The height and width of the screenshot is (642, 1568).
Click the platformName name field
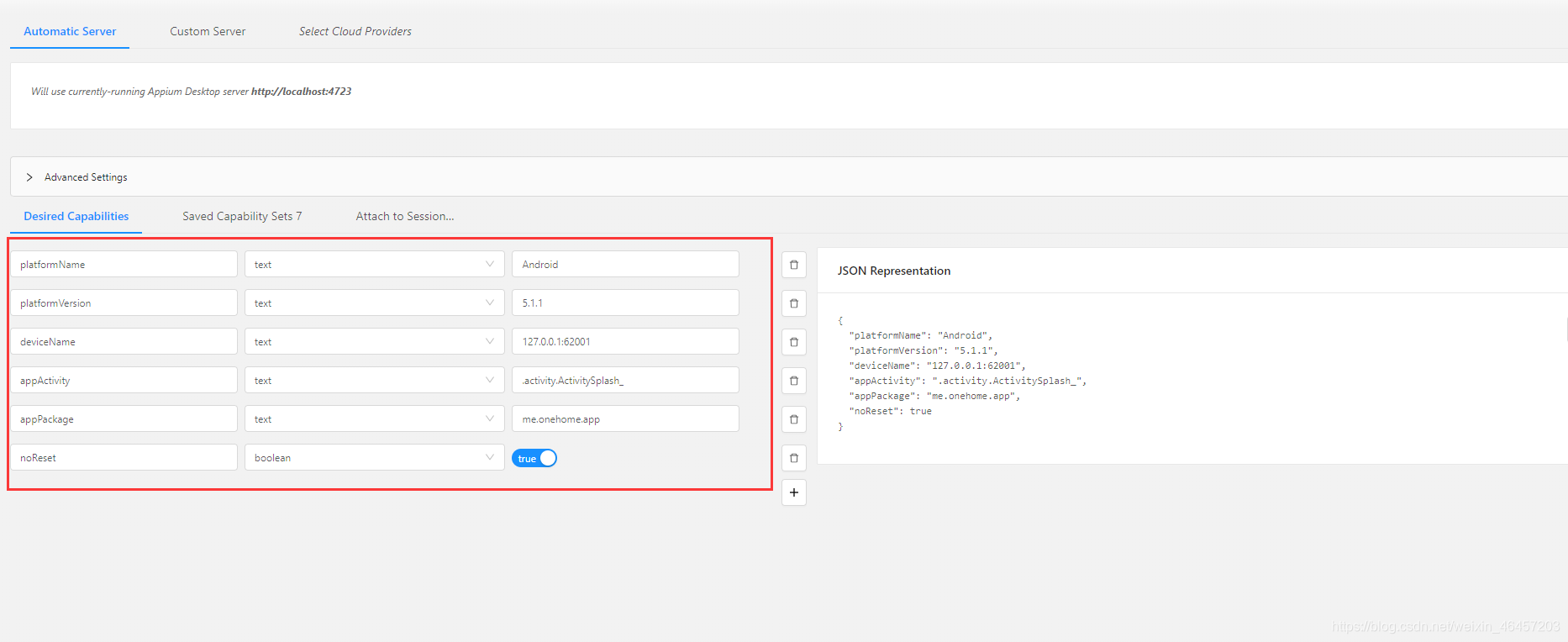pyautogui.click(x=124, y=264)
